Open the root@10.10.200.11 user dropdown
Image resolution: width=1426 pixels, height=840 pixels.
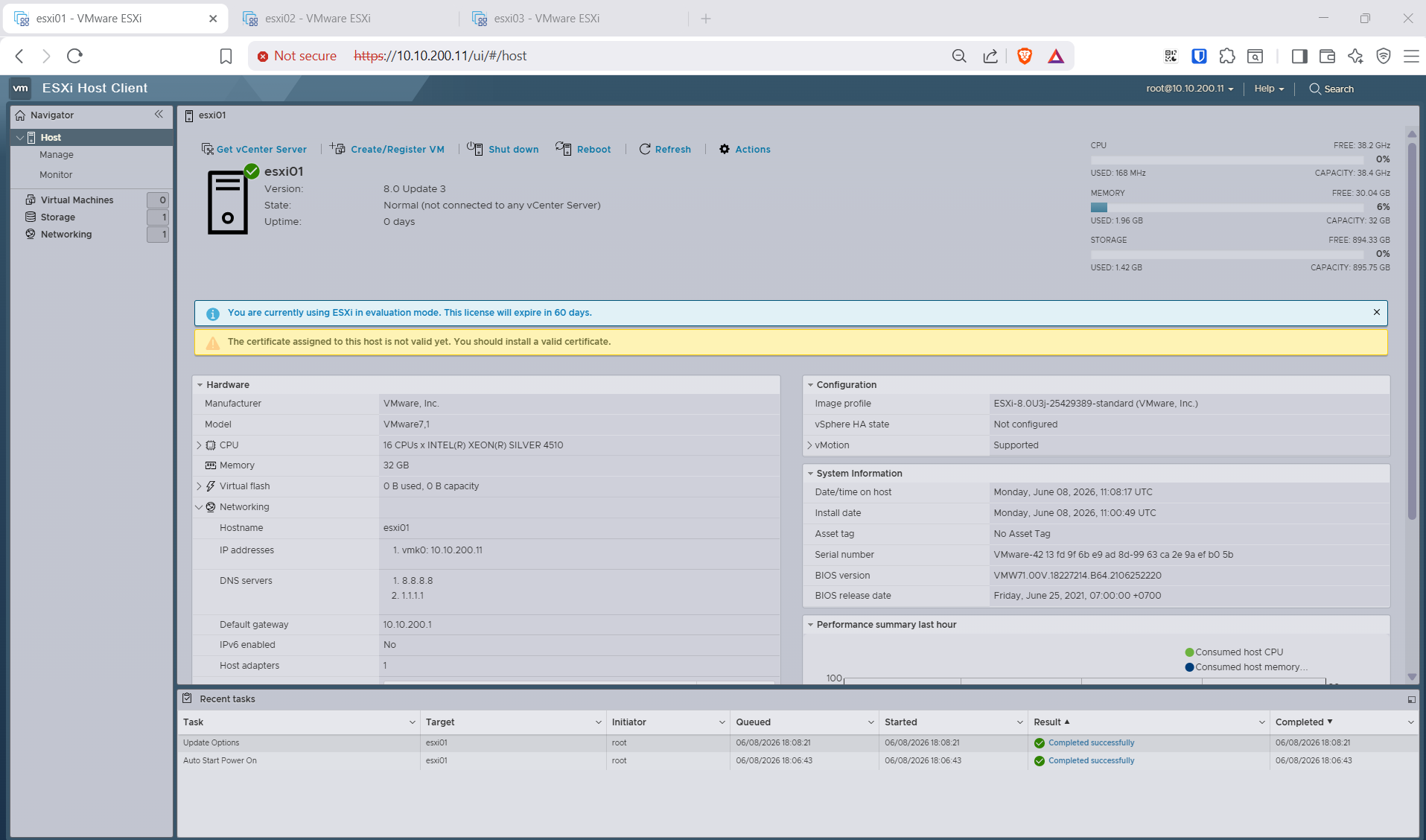(x=1190, y=89)
